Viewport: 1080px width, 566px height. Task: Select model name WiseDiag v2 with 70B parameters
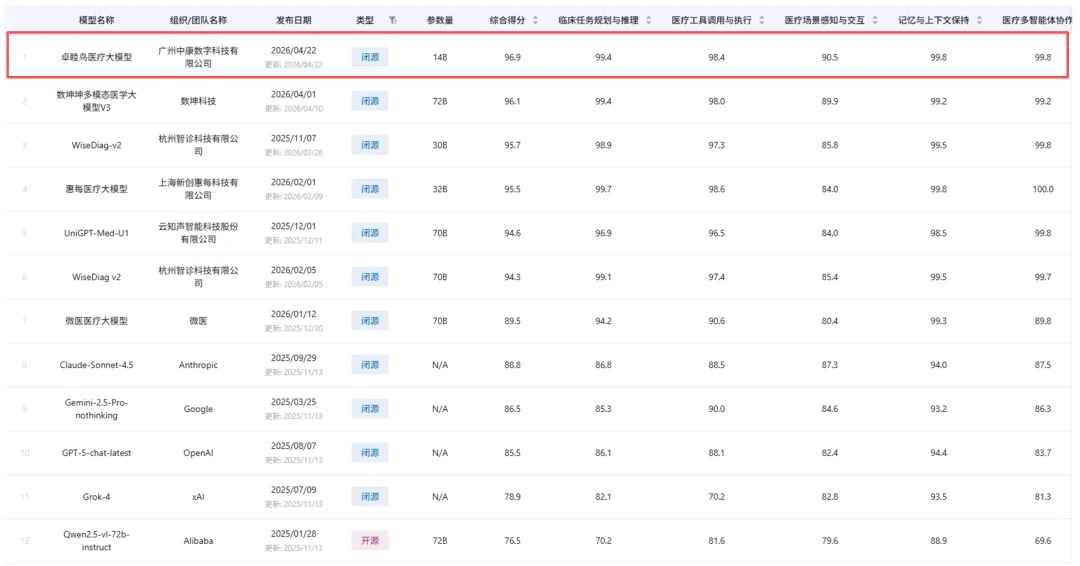click(x=96, y=277)
